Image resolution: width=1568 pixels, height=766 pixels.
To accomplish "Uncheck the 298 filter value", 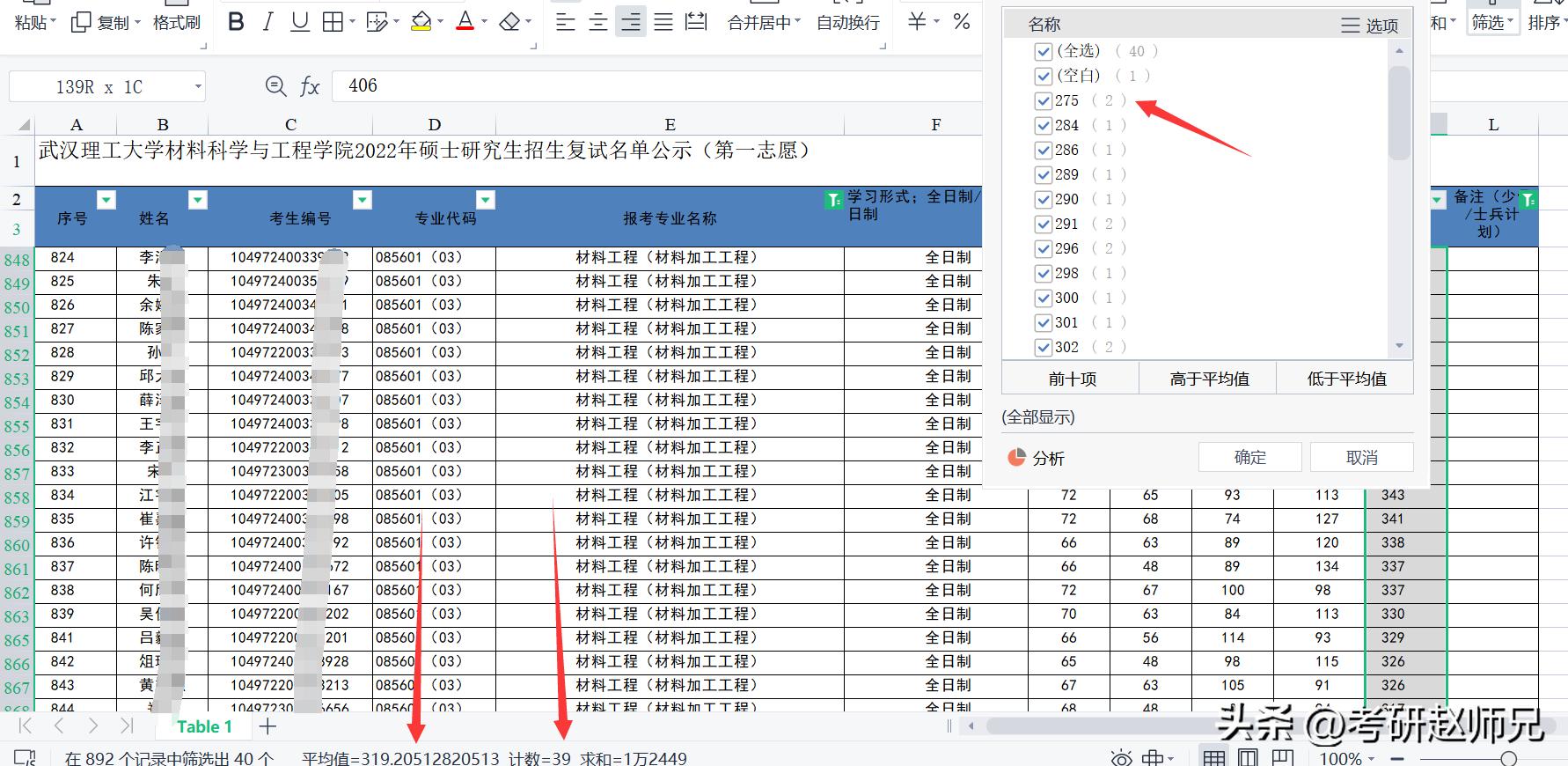I will 1044,273.
